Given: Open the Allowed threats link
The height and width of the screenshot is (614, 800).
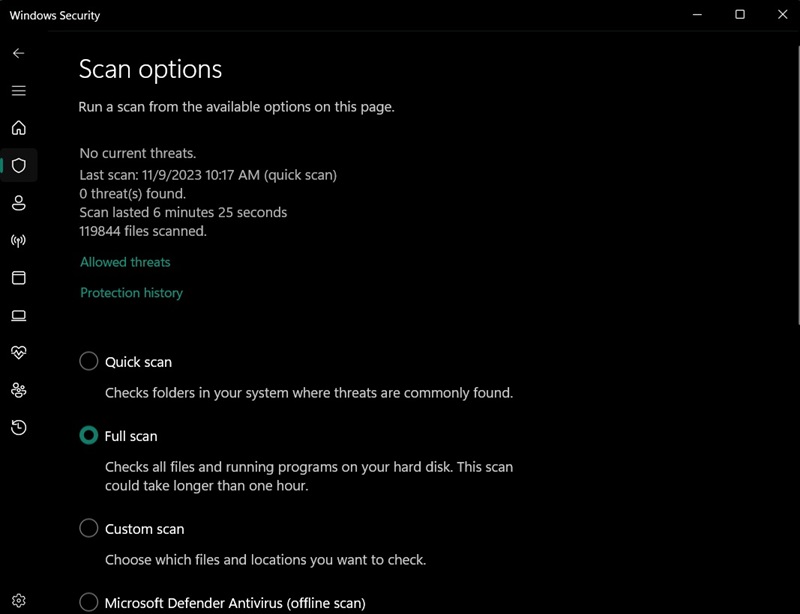Looking at the screenshot, I should point(124,261).
